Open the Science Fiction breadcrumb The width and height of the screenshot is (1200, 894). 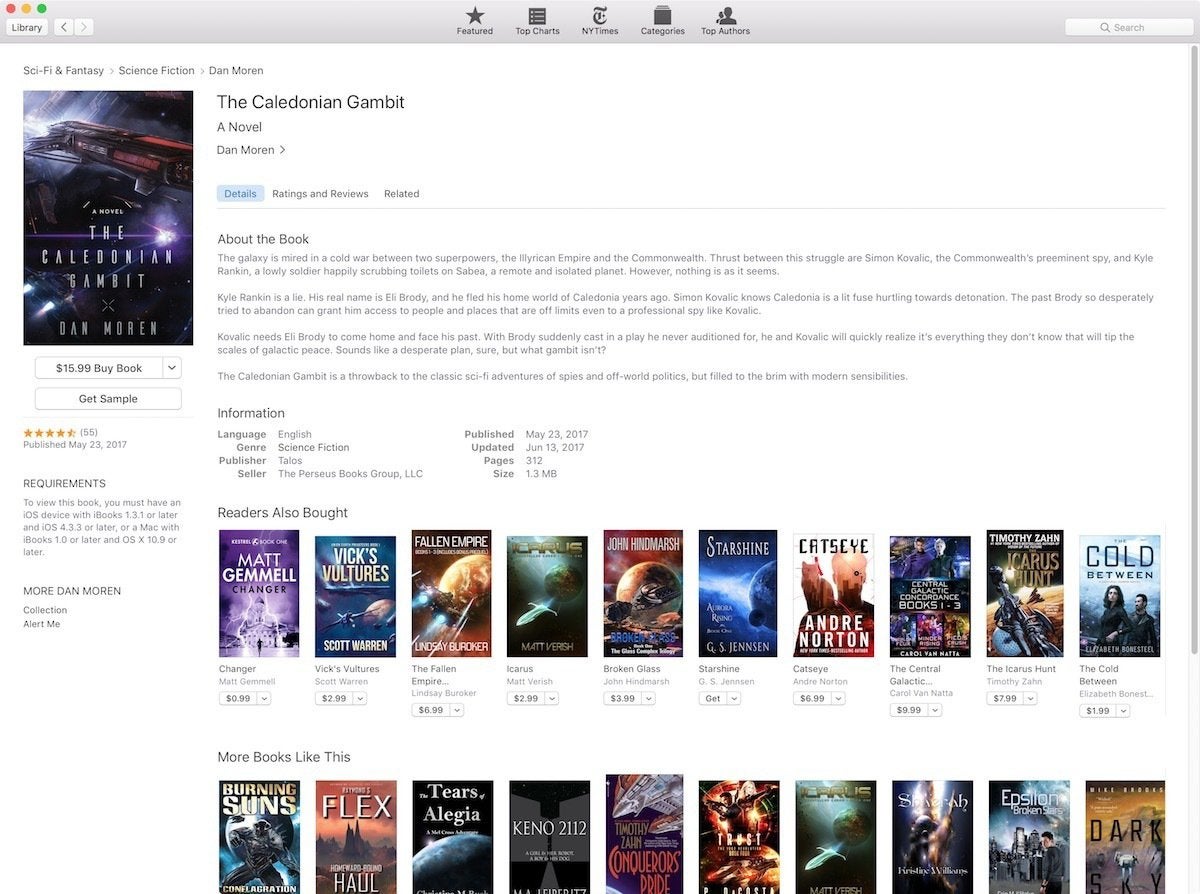pos(156,71)
